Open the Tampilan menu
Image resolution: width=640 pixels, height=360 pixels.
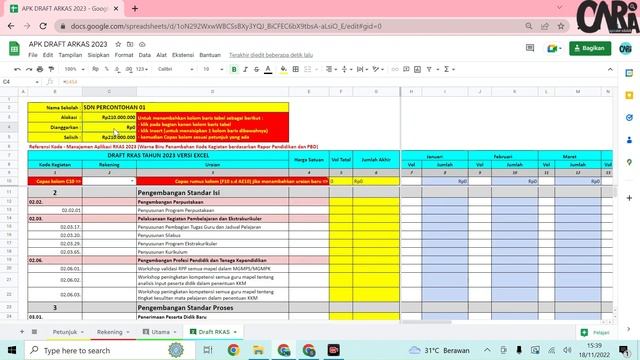[70, 55]
